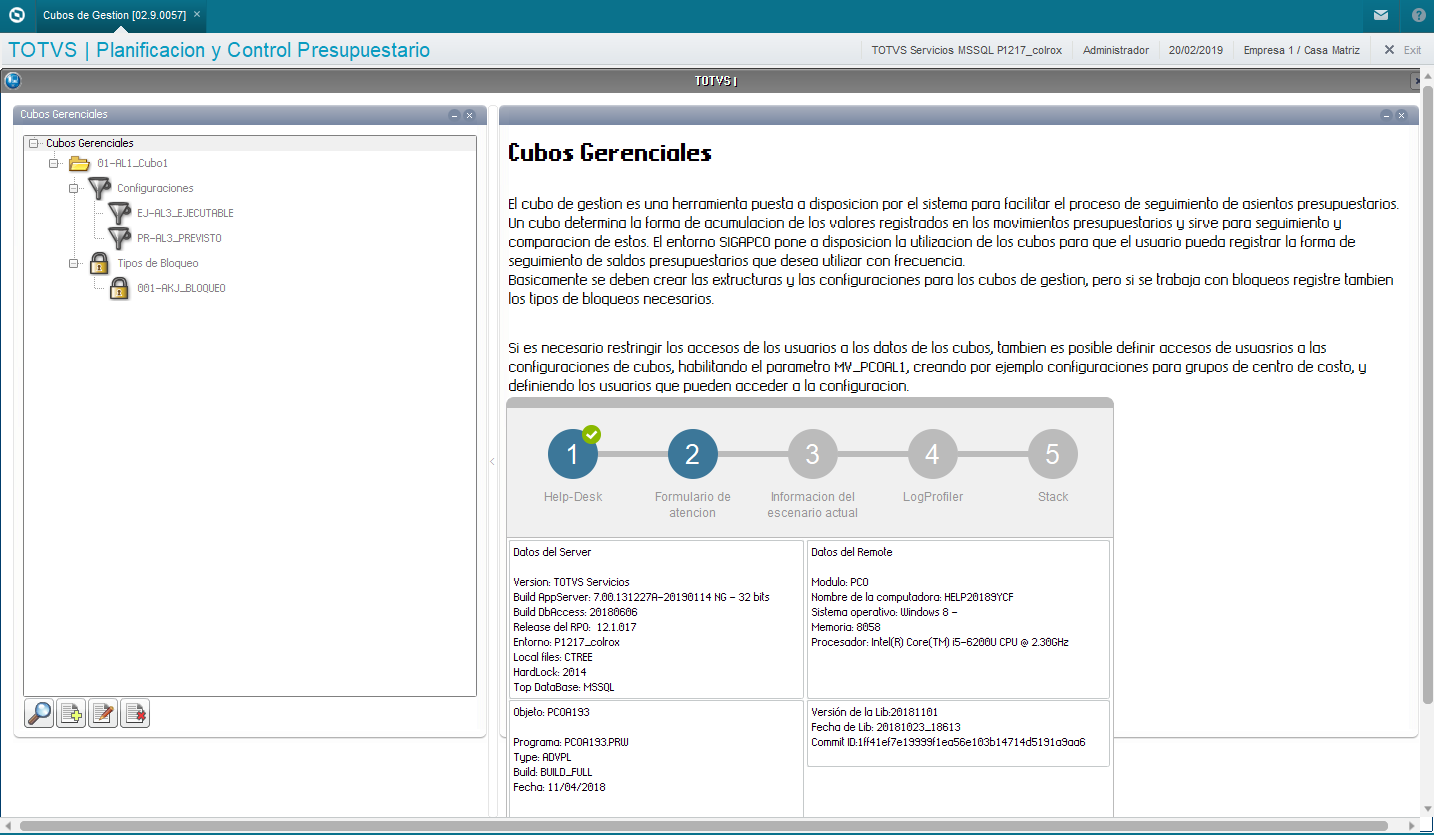1434x835 pixels.
Task: Click the edit document pencil icon
Action: point(103,714)
